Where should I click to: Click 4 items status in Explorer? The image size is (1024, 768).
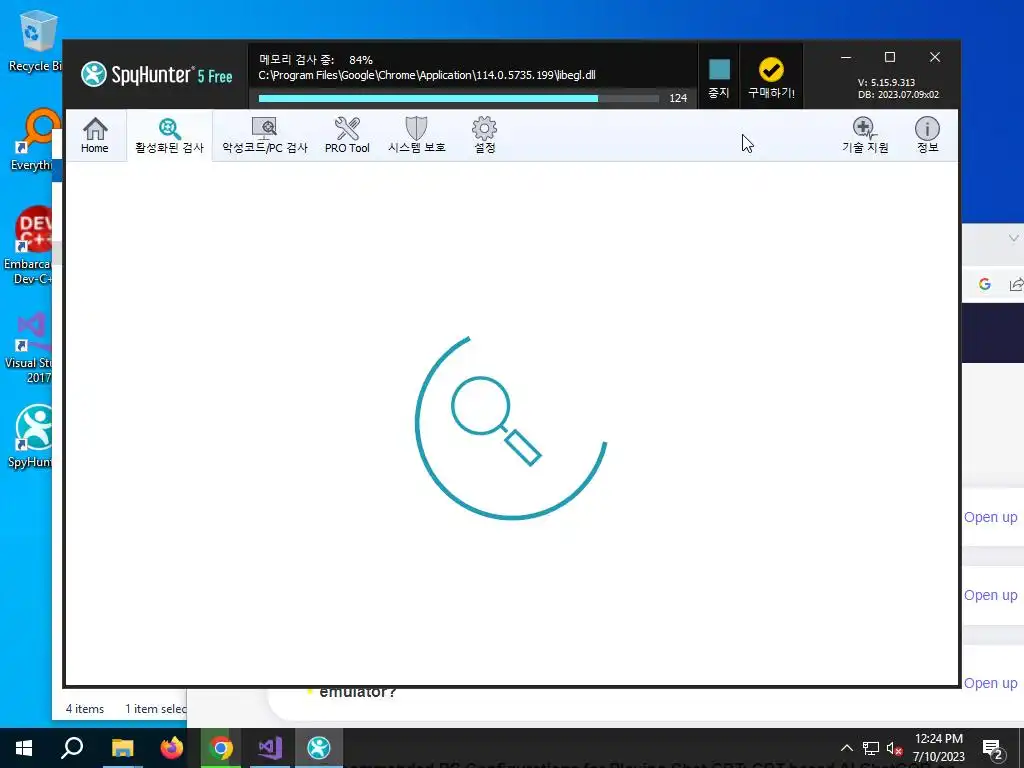pos(85,709)
